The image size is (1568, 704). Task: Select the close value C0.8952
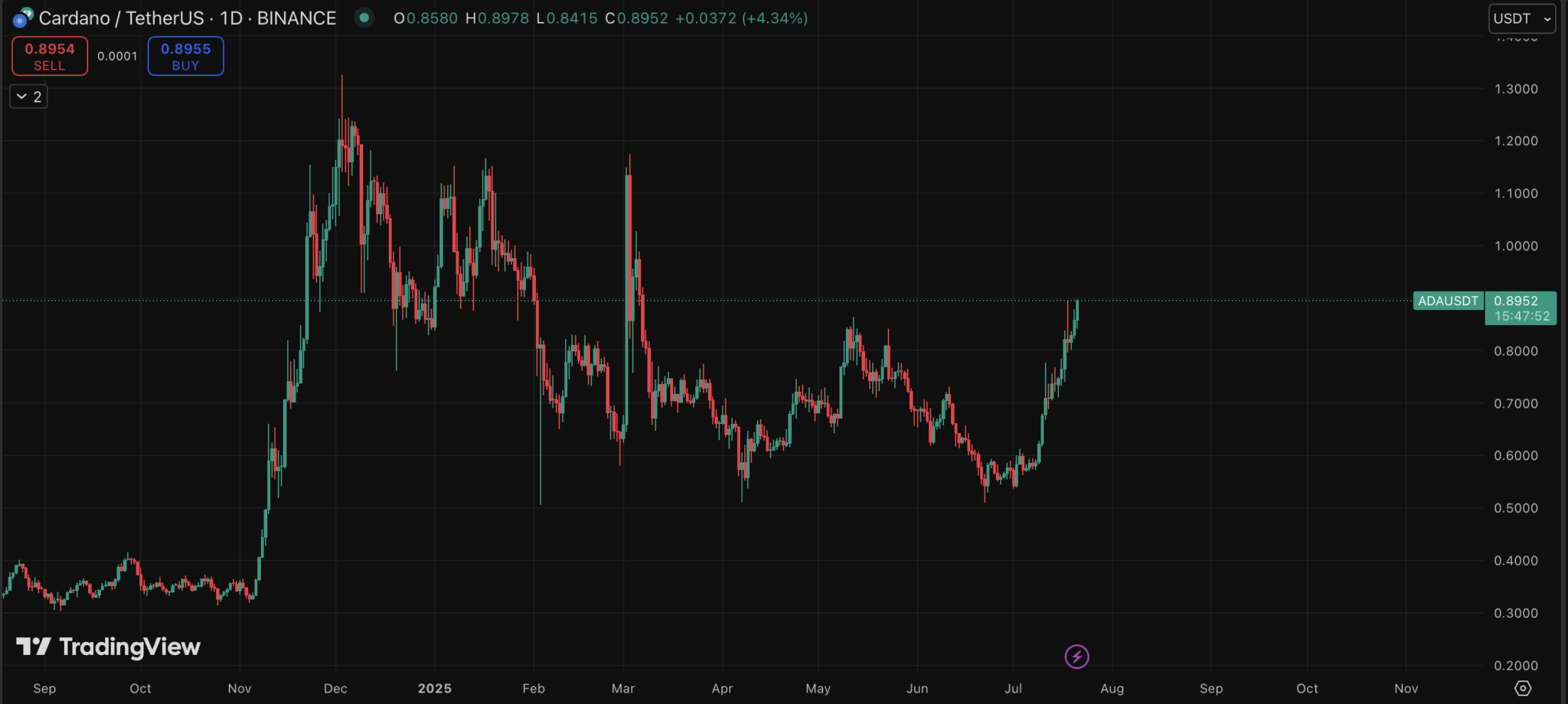(x=638, y=18)
